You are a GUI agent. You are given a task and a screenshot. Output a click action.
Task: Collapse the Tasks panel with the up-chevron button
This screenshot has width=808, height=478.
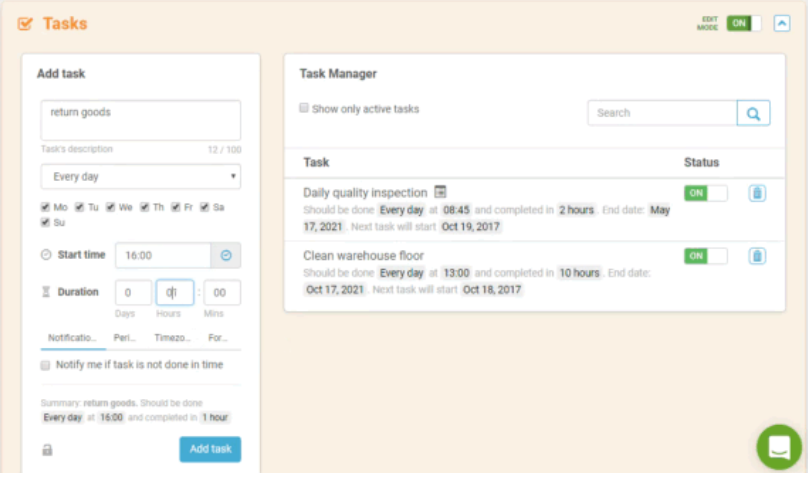[782, 23]
